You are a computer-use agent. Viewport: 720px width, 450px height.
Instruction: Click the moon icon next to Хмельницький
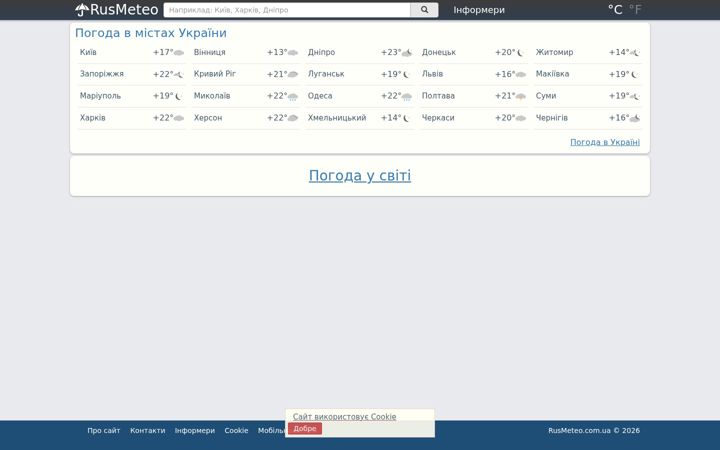tap(407, 118)
